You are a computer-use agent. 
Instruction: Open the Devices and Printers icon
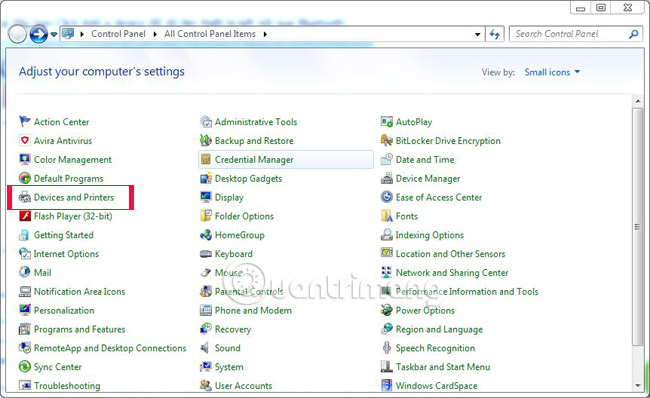(x=25, y=197)
